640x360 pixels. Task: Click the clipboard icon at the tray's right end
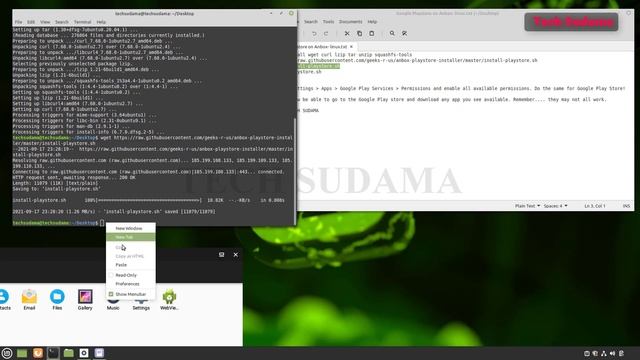[x=621, y=353]
